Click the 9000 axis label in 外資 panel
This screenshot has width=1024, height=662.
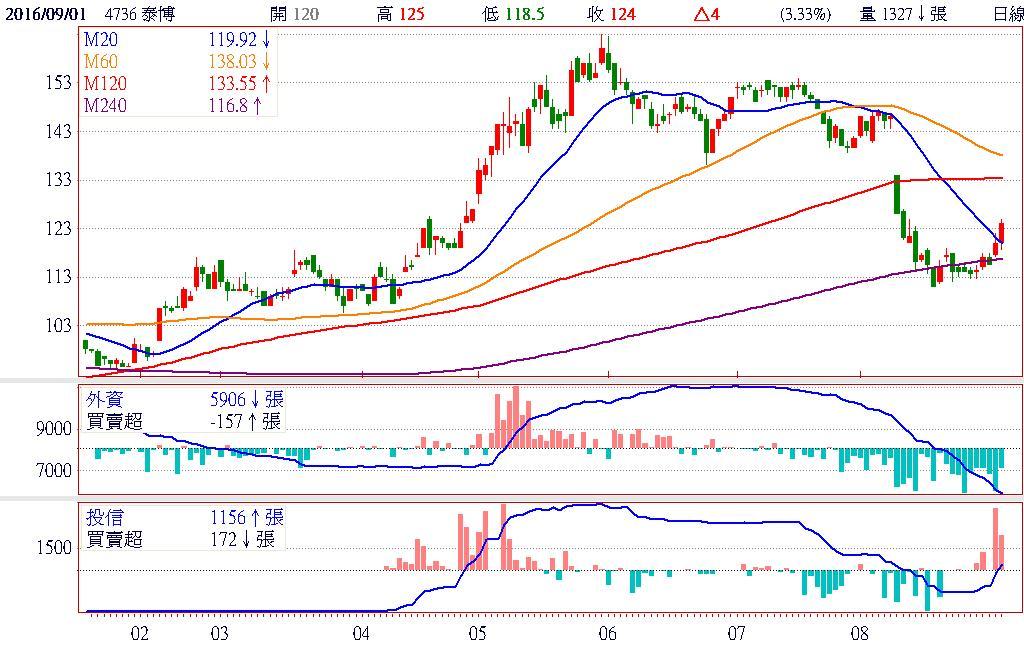coord(54,429)
